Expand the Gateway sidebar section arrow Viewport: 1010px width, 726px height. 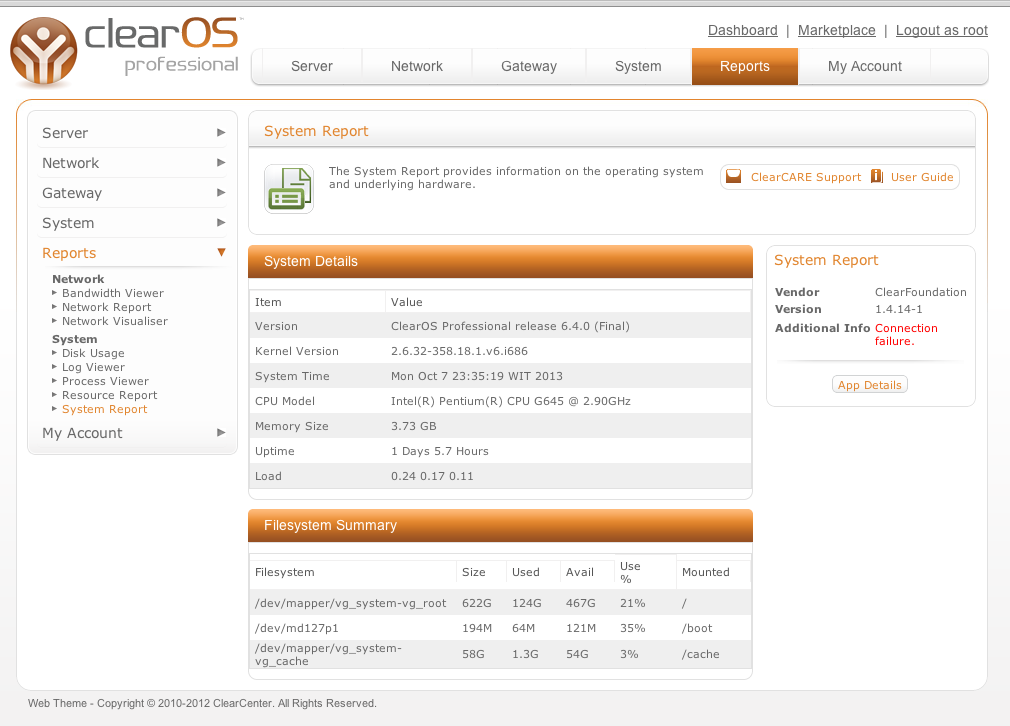[x=221, y=193]
